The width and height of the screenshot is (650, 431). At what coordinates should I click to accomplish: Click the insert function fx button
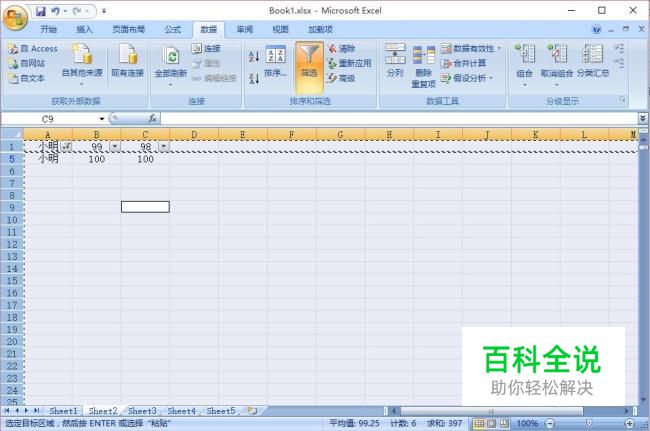pyautogui.click(x=153, y=119)
